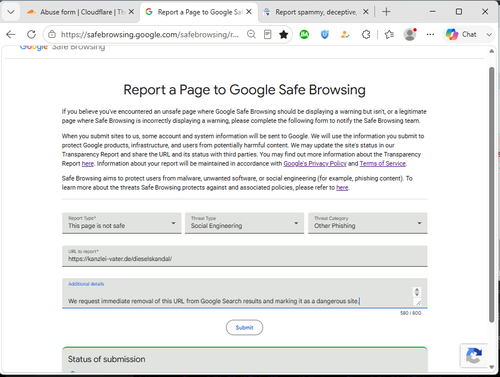The image size is (500, 377).
Task: Open the user profile avatar
Action: [410, 34]
